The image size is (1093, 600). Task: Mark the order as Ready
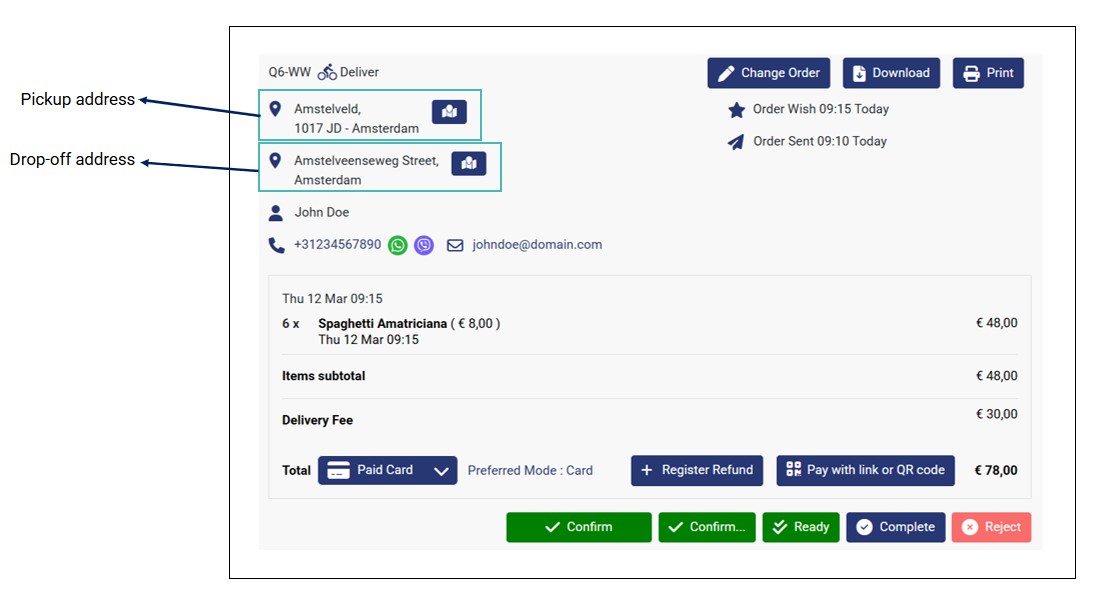point(801,528)
